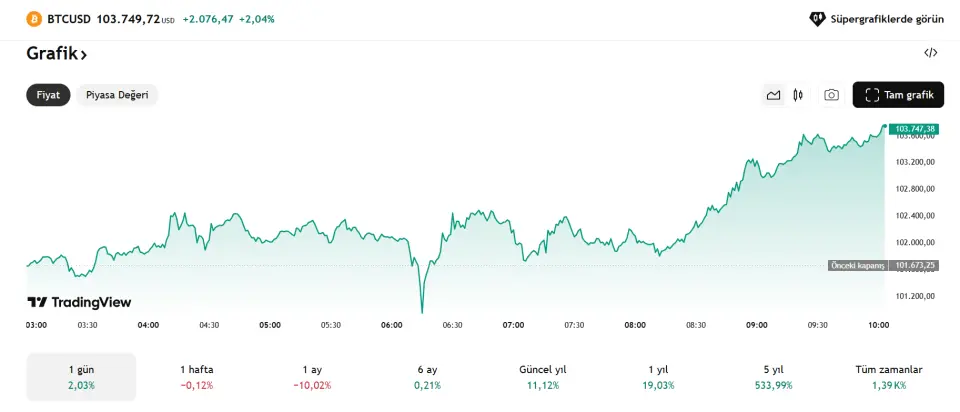This screenshot has height=412, width=960.
Task: Open the embed code icon
Action: [x=930, y=53]
